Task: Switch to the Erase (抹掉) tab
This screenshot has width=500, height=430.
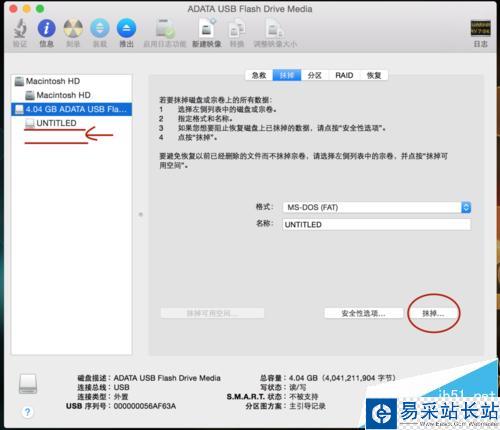Action: point(287,75)
